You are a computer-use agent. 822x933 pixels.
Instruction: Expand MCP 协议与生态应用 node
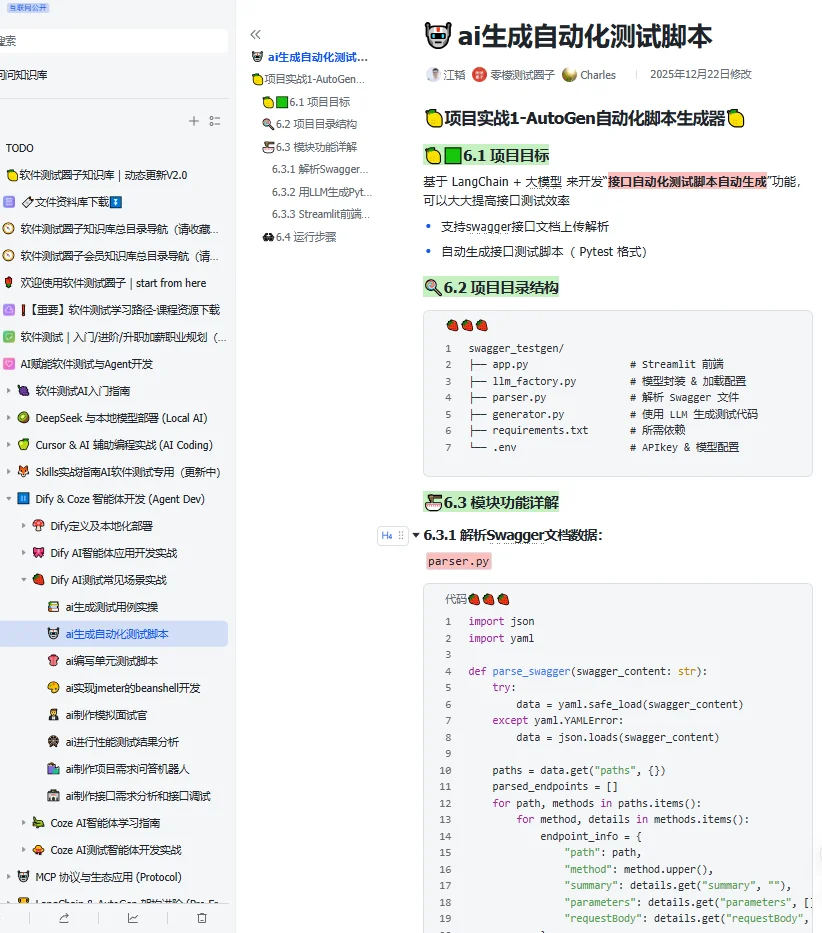[8, 876]
